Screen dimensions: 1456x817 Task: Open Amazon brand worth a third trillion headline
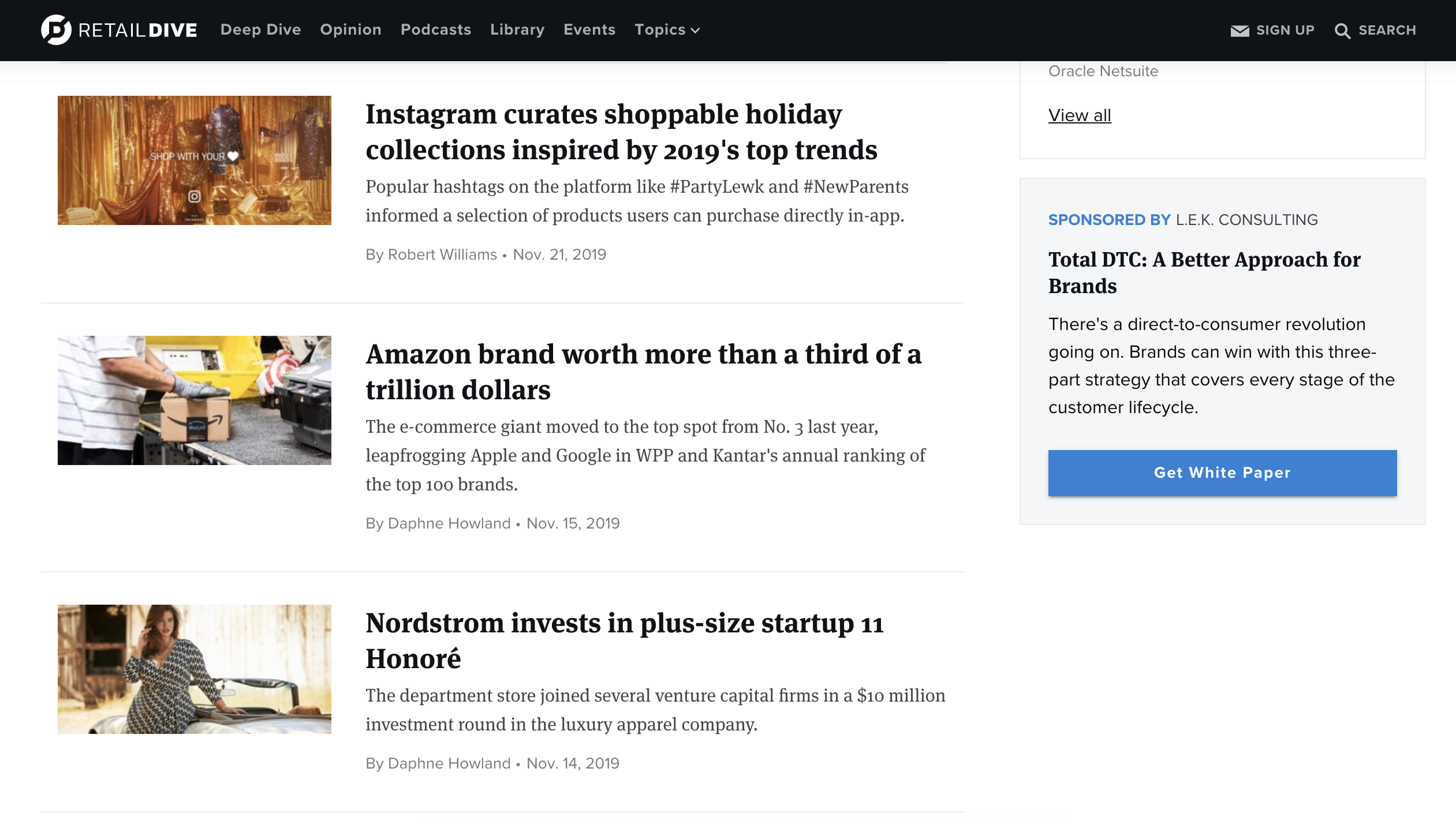[644, 372]
